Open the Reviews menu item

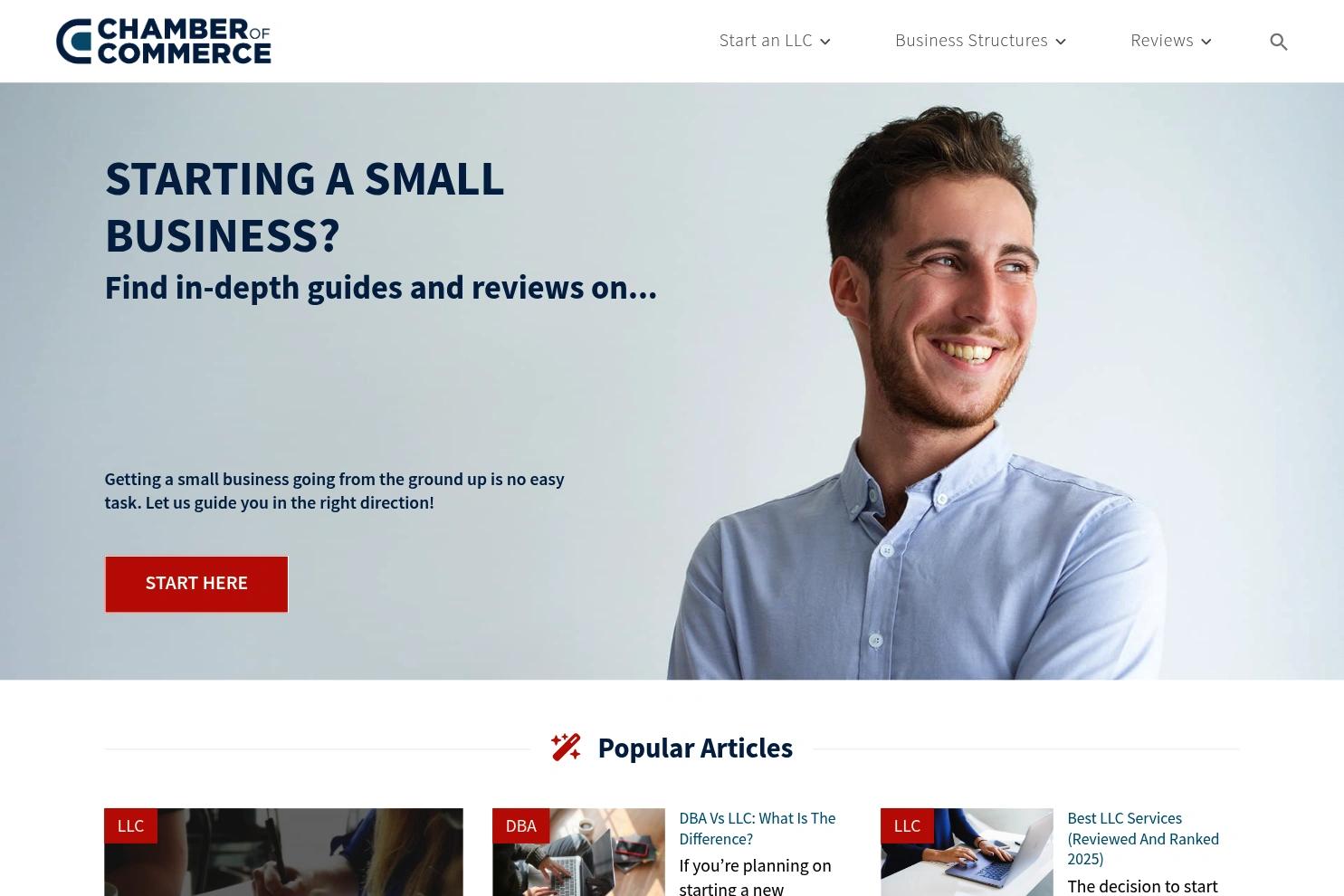pyautogui.click(x=1161, y=41)
